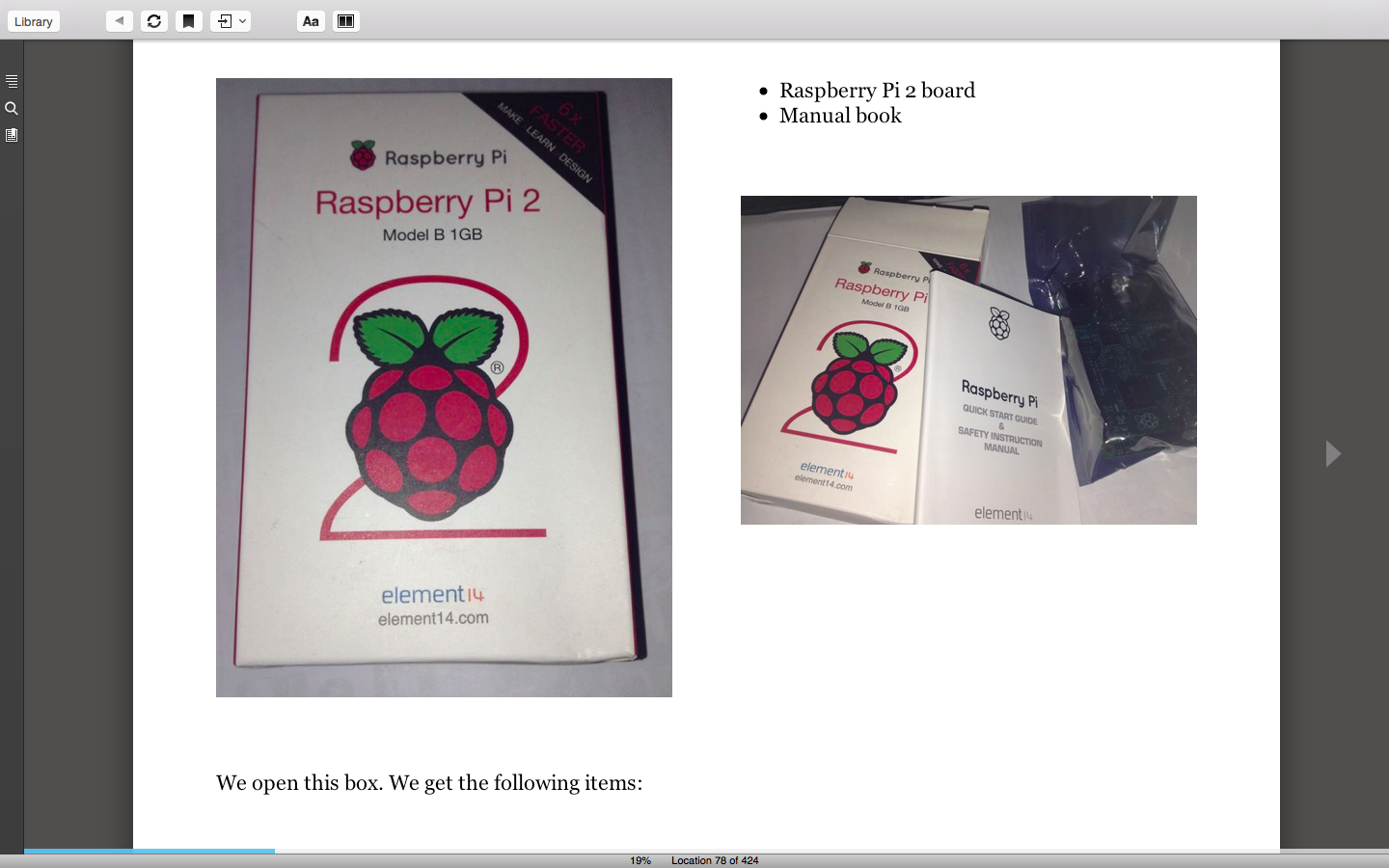Click the Raspberry Pi 2 box photo
This screenshot has width=1389, height=868.
444,388
